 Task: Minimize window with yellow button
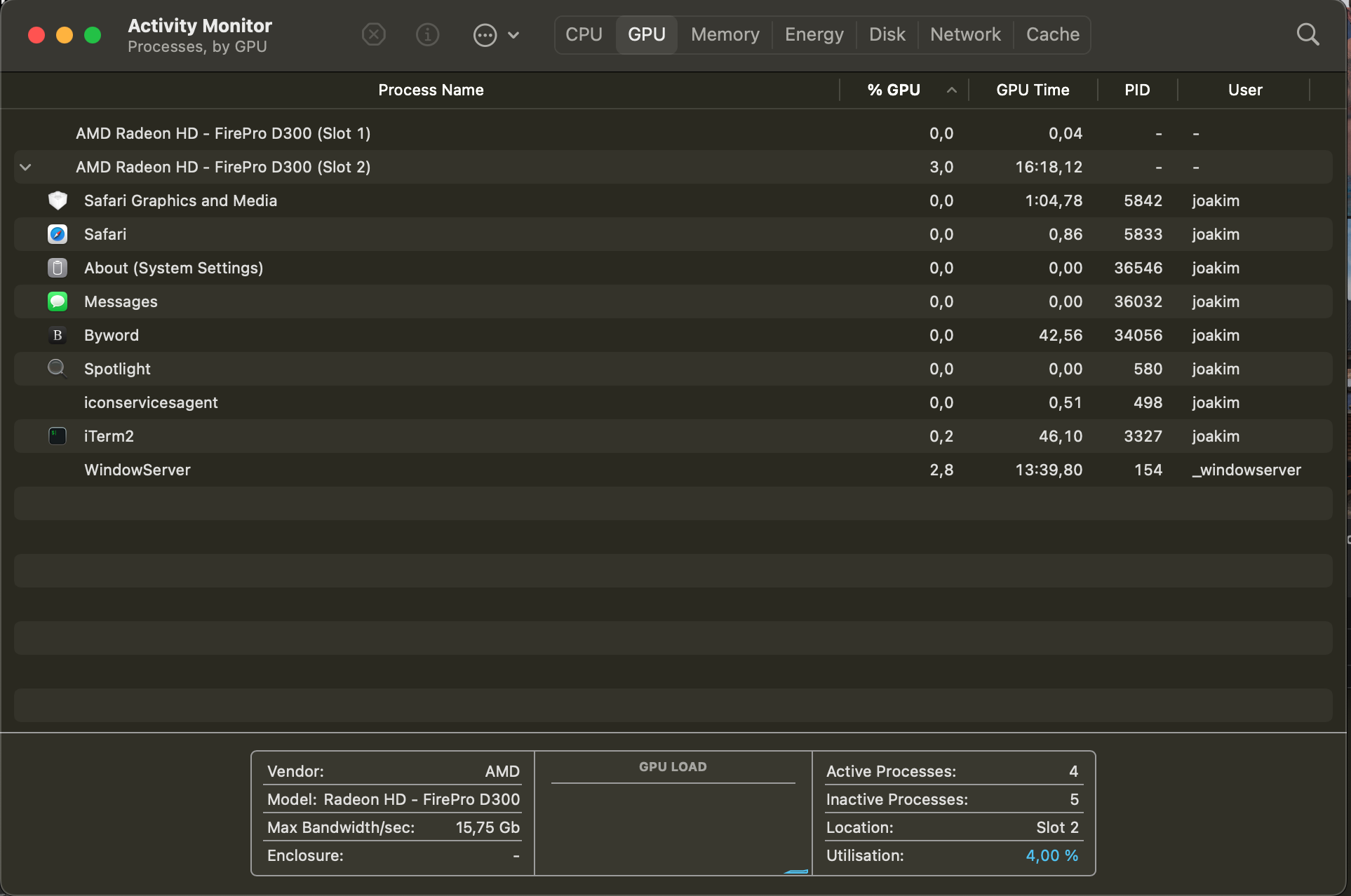(x=65, y=35)
